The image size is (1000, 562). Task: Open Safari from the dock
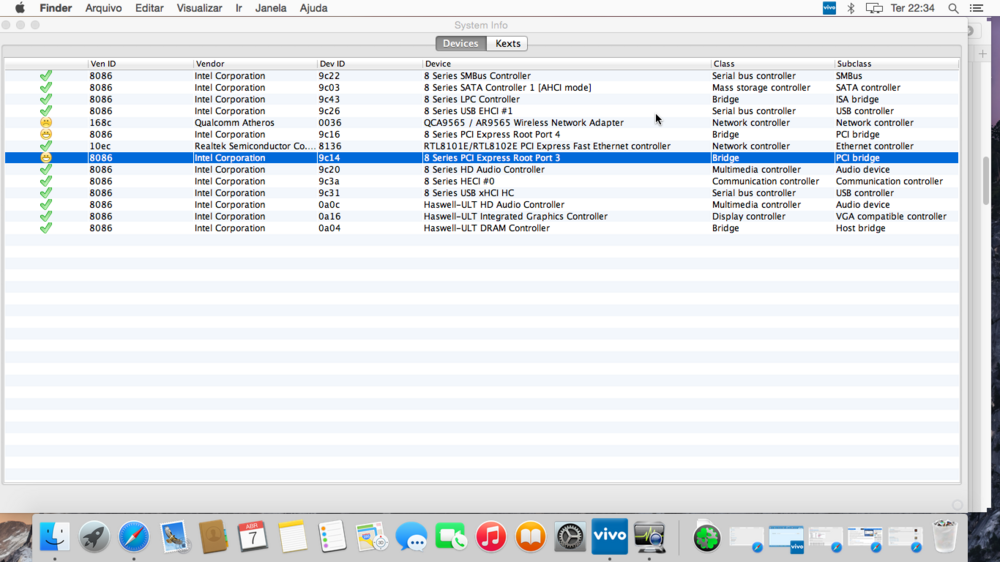(x=134, y=537)
